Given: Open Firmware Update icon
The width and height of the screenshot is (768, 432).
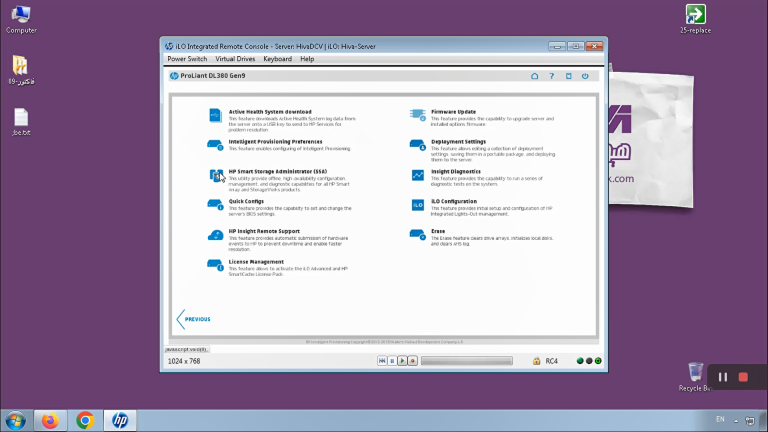Looking at the screenshot, I should pos(418,115).
